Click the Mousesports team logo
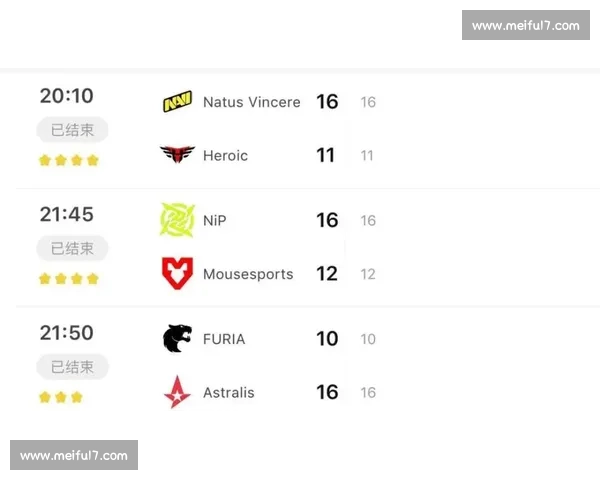This screenshot has width=600, height=480. coord(177,273)
